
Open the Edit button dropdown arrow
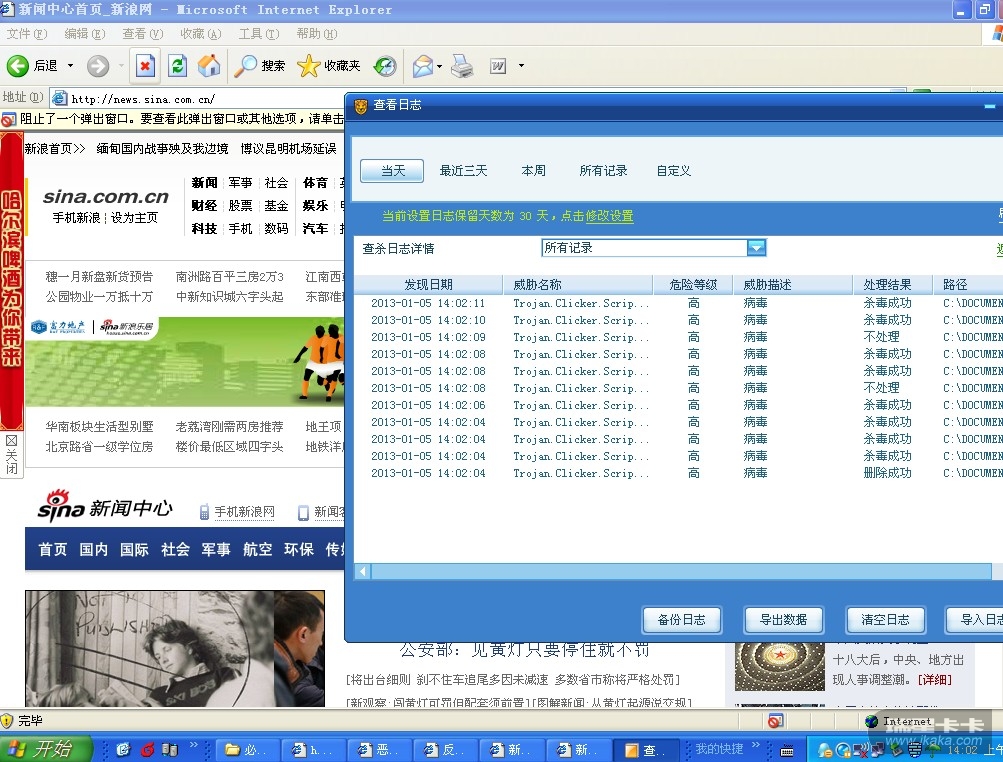pos(521,65)
